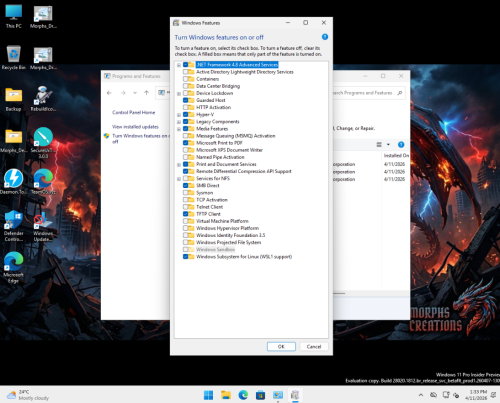Screen dimensions: 500x403
Task: Open Windows Start button on taskbar
Action: (x=209, y=395)
